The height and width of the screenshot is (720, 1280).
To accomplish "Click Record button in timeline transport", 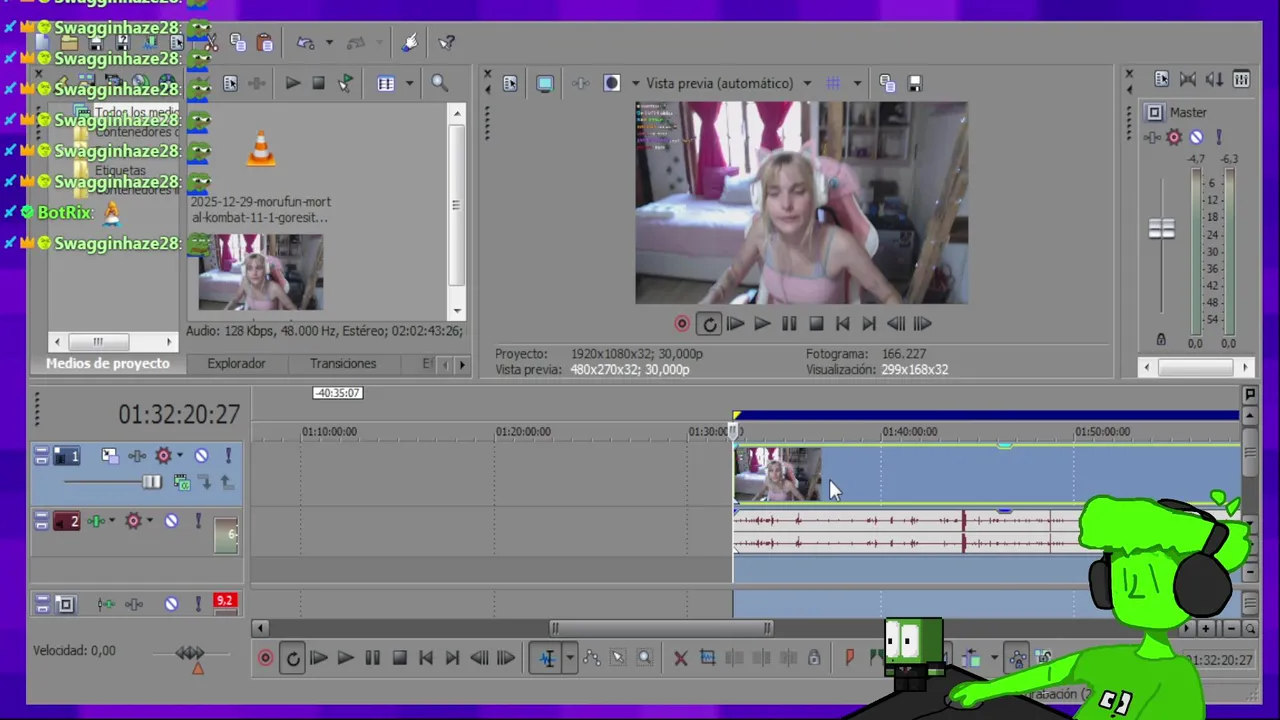I will 265,658.
